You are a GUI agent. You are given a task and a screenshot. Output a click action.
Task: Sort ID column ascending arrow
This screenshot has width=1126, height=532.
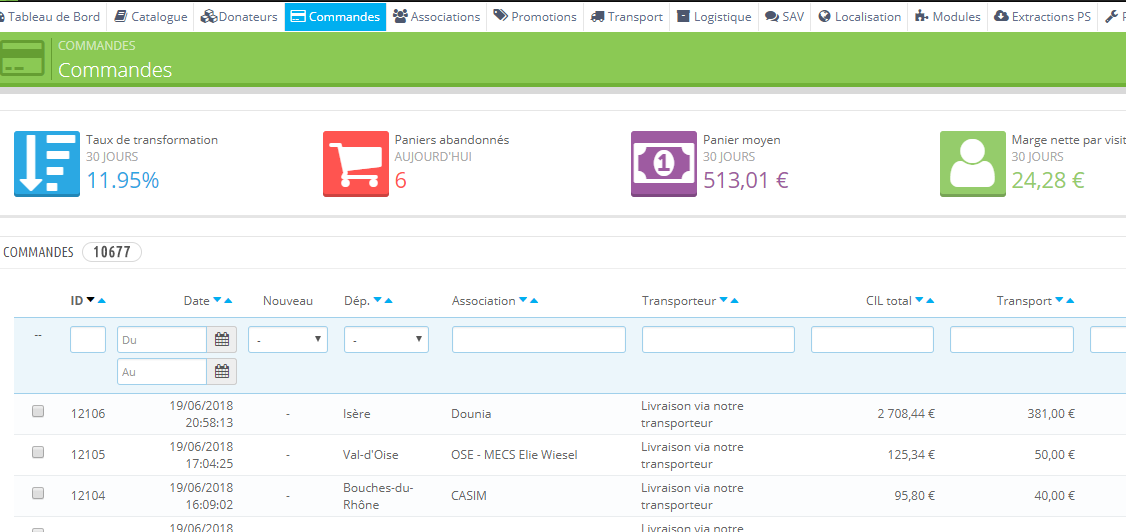pyautogui.click(x=101, y=301)
